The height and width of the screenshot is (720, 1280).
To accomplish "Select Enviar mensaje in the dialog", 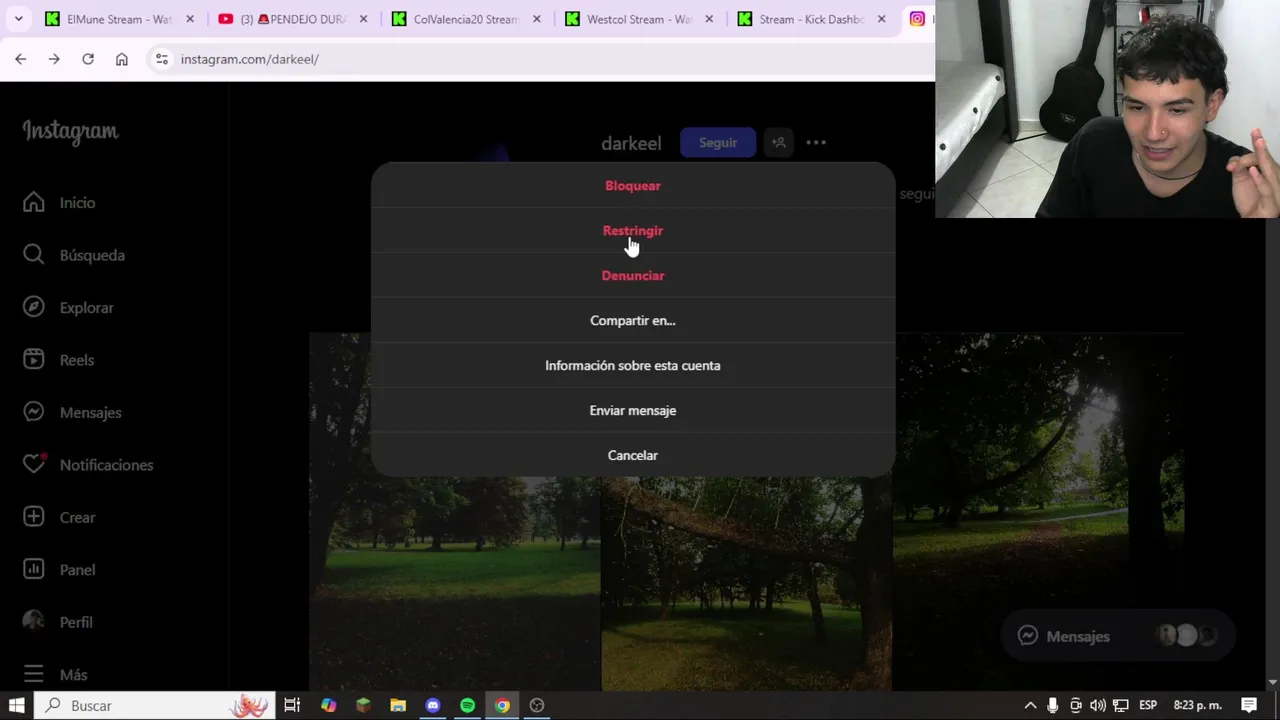I will tap(632, 410).
